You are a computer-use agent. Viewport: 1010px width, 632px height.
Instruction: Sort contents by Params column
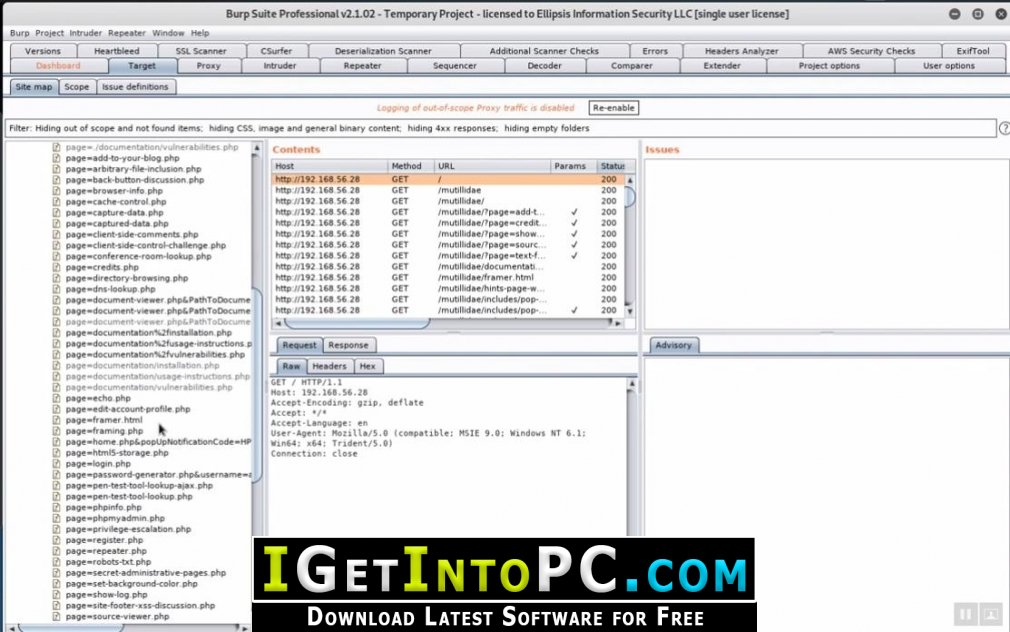tap(574, 166)
